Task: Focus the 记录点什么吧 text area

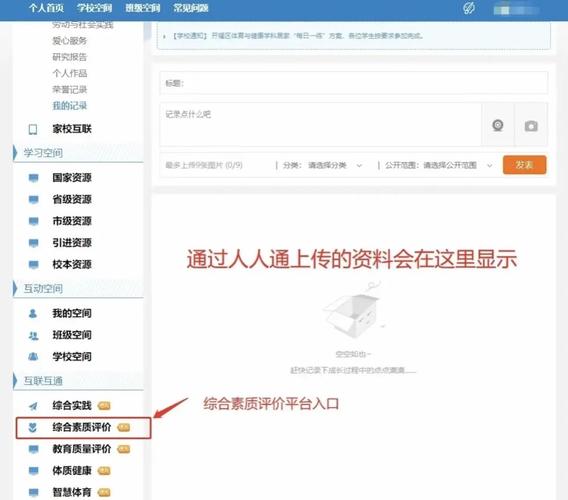Action: click(x=321, y=124)
